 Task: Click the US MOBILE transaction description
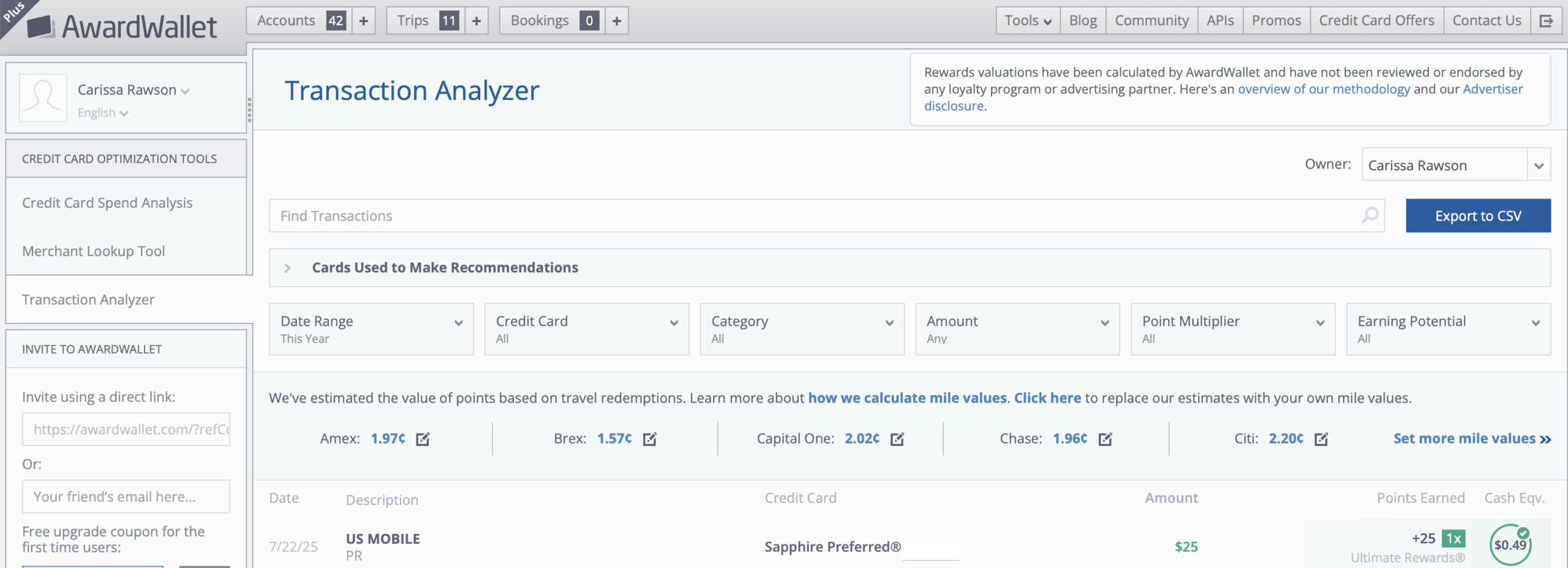point(383,539)
